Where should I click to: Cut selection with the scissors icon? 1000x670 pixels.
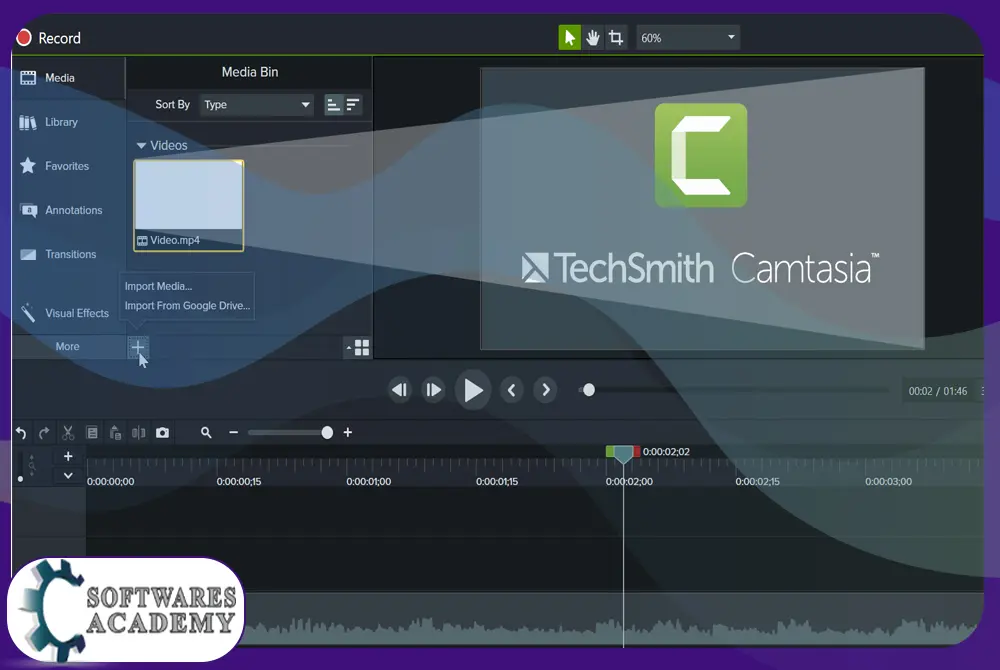coord(68,433)
